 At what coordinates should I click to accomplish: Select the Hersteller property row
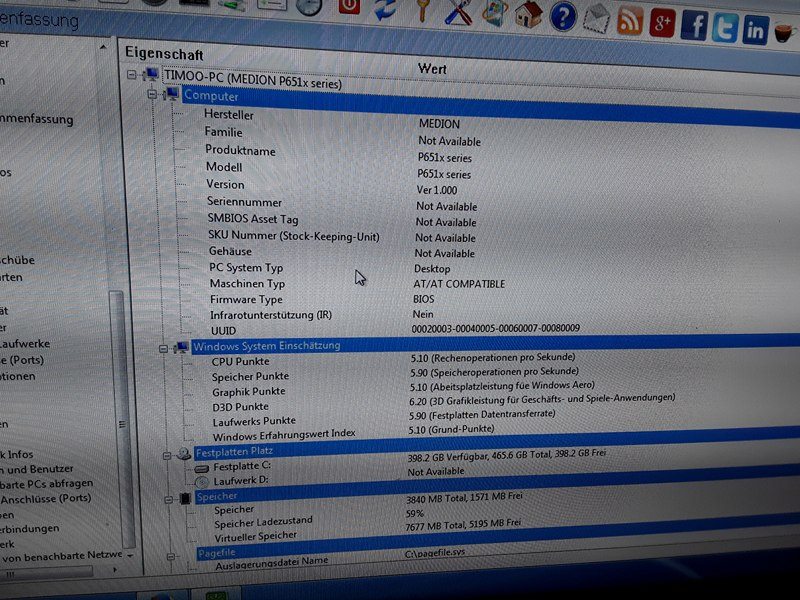point(229,115)
